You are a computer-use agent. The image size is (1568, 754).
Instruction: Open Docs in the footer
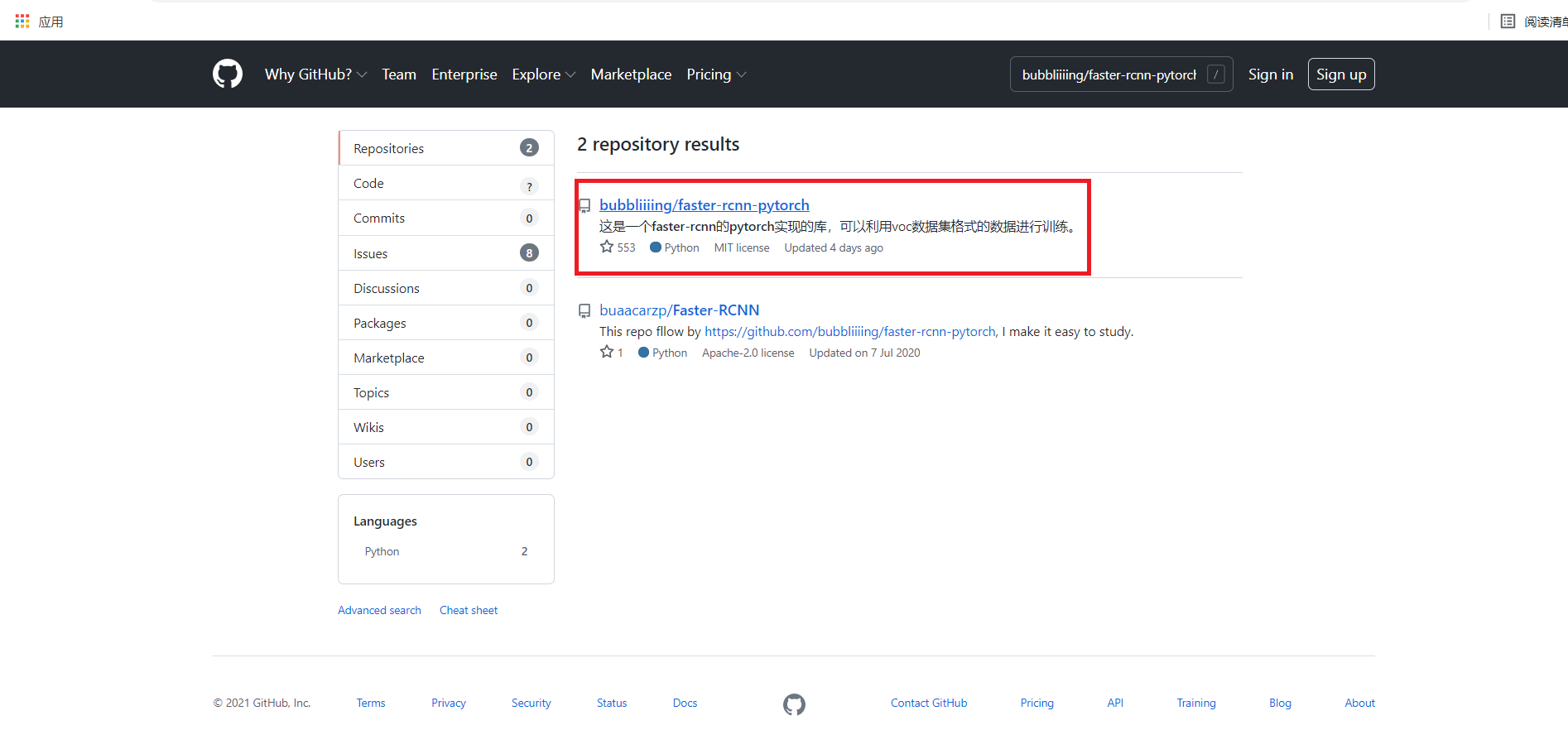pyautogui.click(x=685, y=703)
